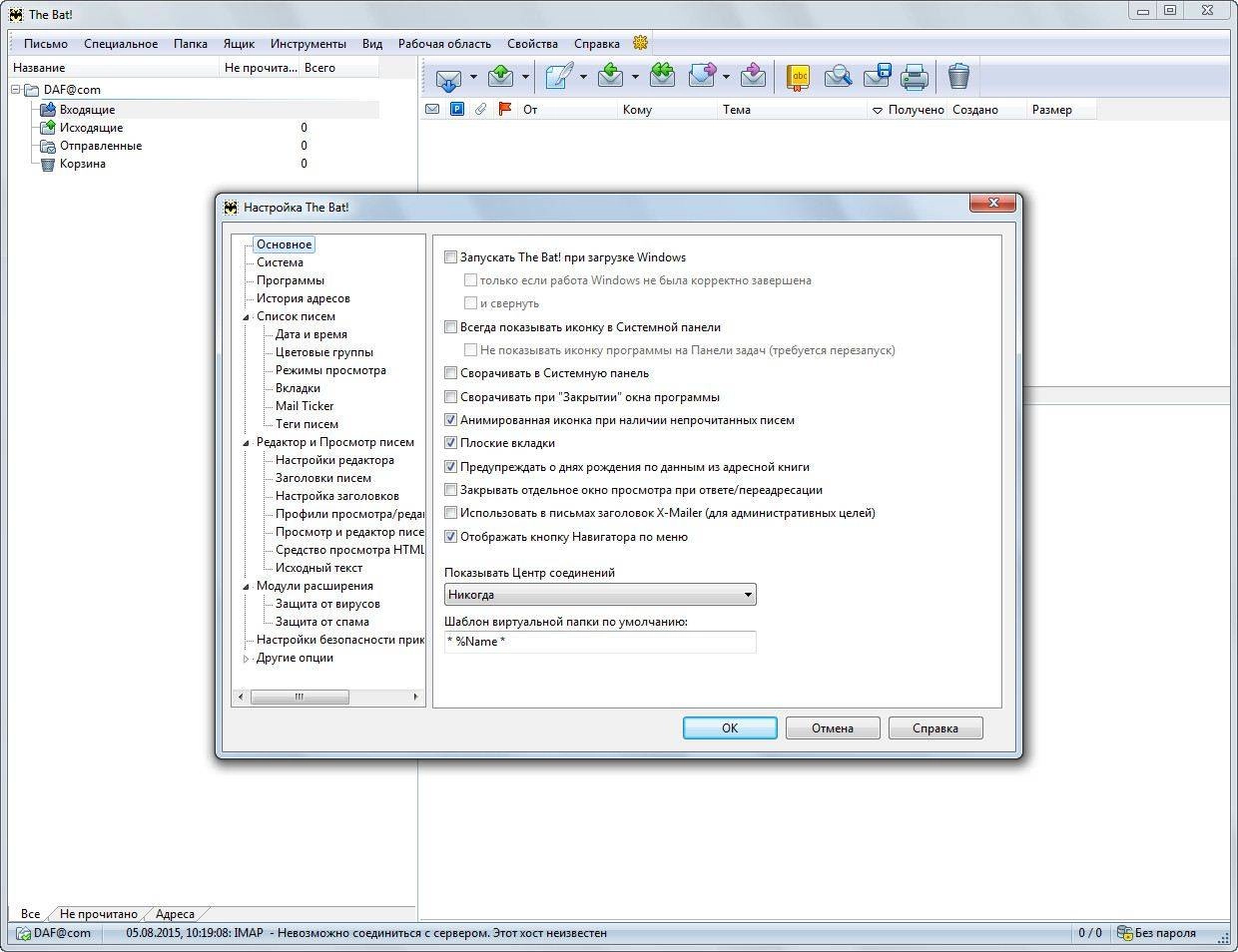This screenshot has width=1238, height=952.
Task: Click the gold gear icon in menu bar
Action: pyautogui.click(x=641, y=43)
